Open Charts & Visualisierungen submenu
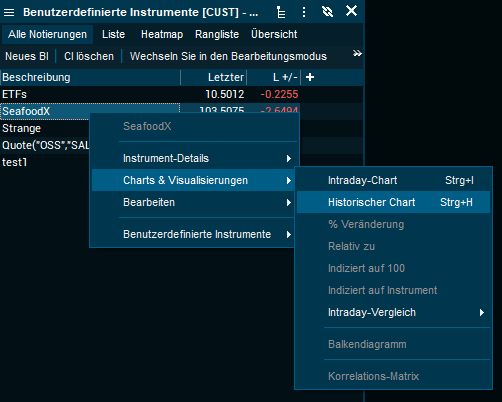502x402 pixels. 193,180
